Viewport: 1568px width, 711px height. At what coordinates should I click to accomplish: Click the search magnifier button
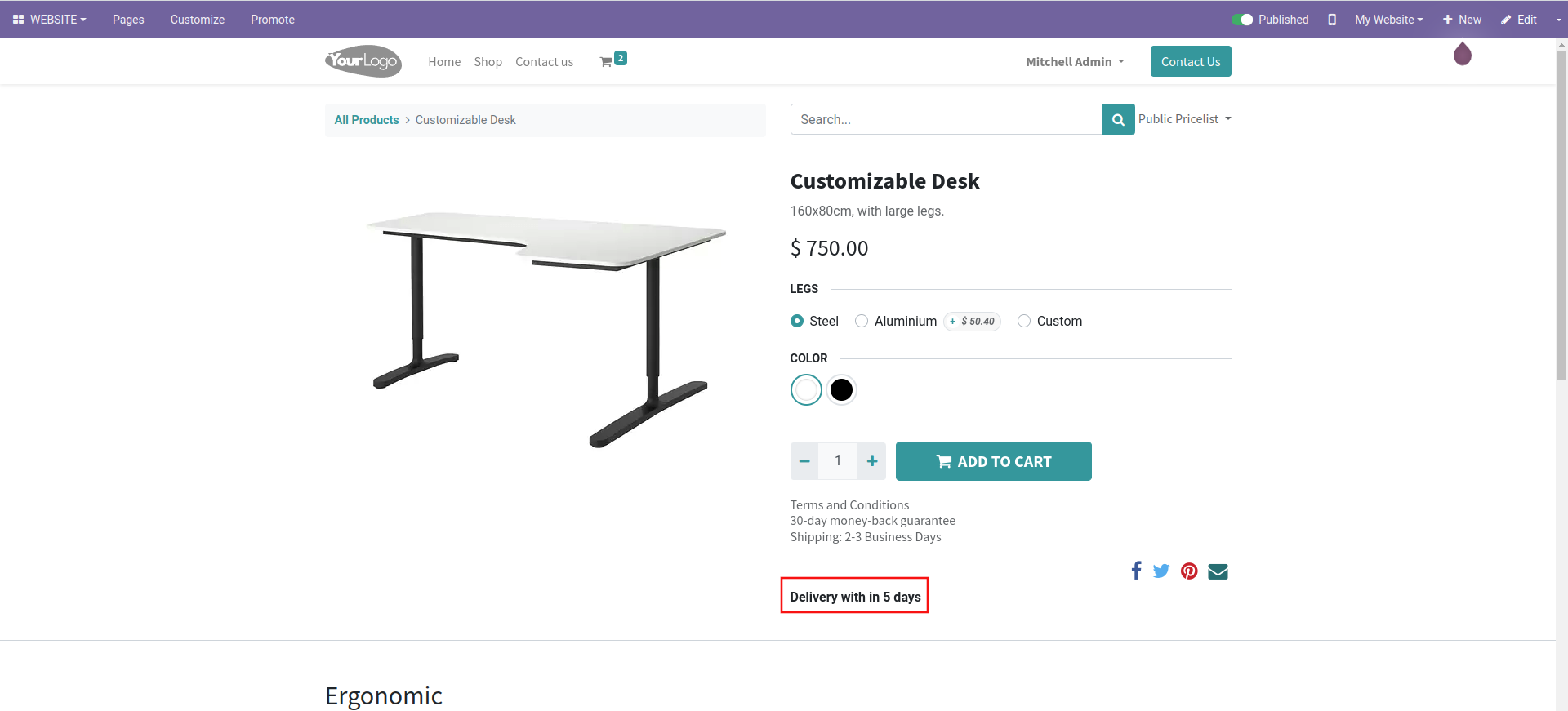pyautogui.click(x=1118, y=119)
